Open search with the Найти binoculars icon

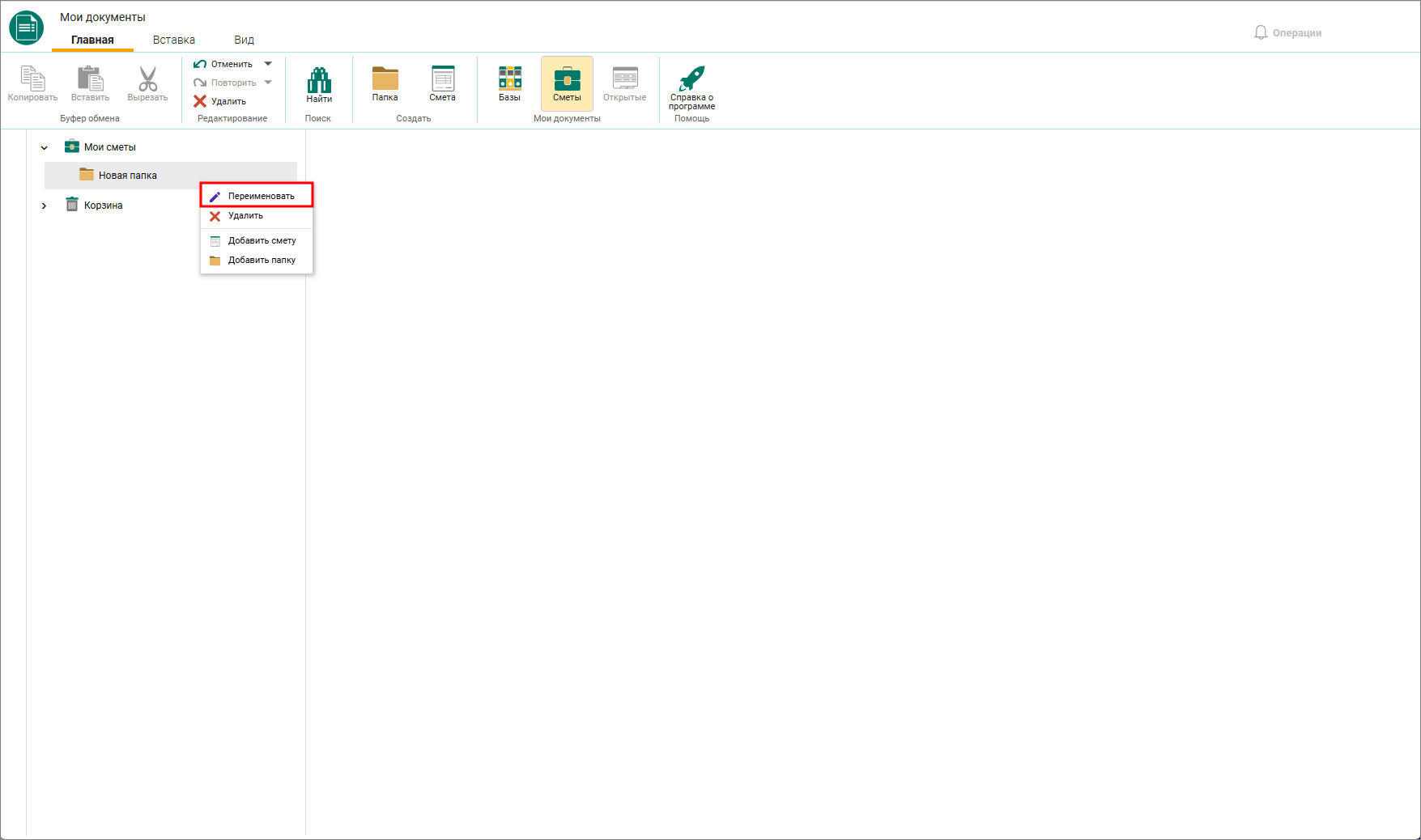point(319,79)
